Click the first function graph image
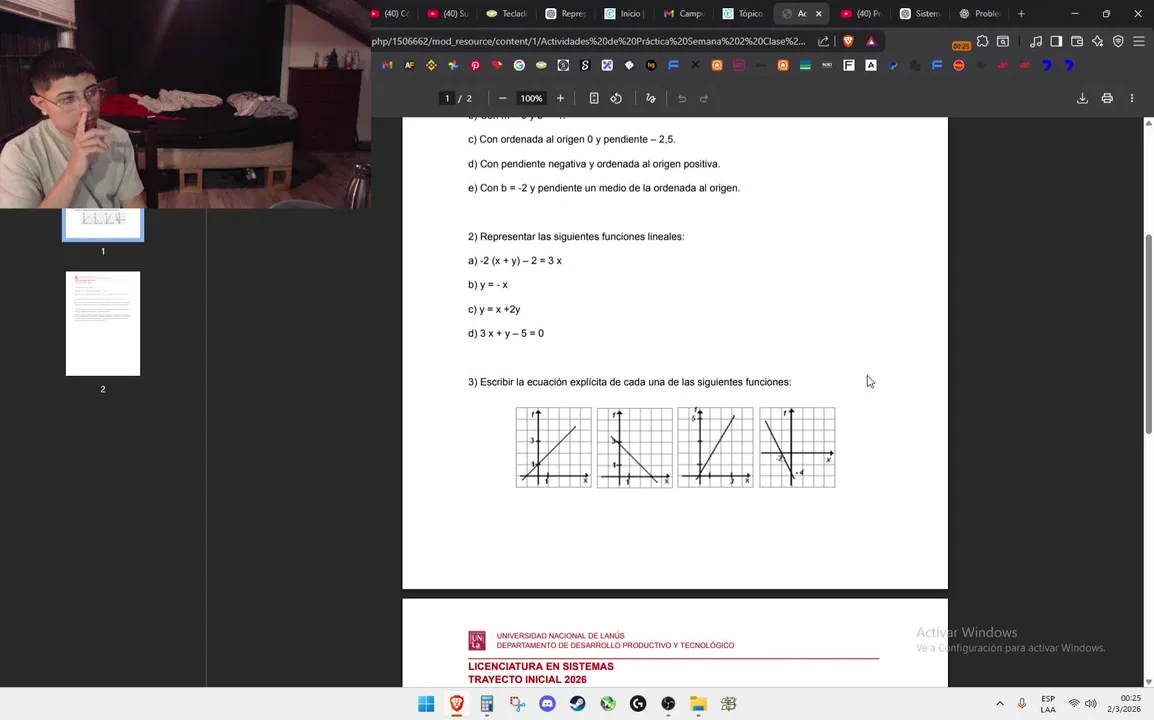The height and width of the screenshot is (720, 1154). coord(553,447)
